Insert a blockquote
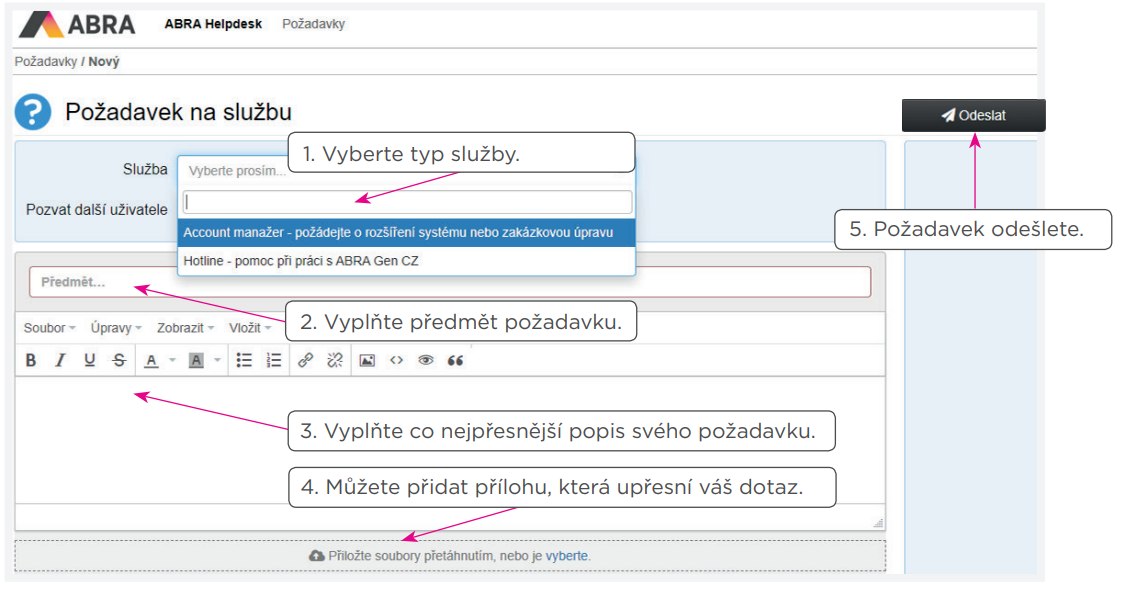Screen dimensions: 1121x608 coord(455,361)
